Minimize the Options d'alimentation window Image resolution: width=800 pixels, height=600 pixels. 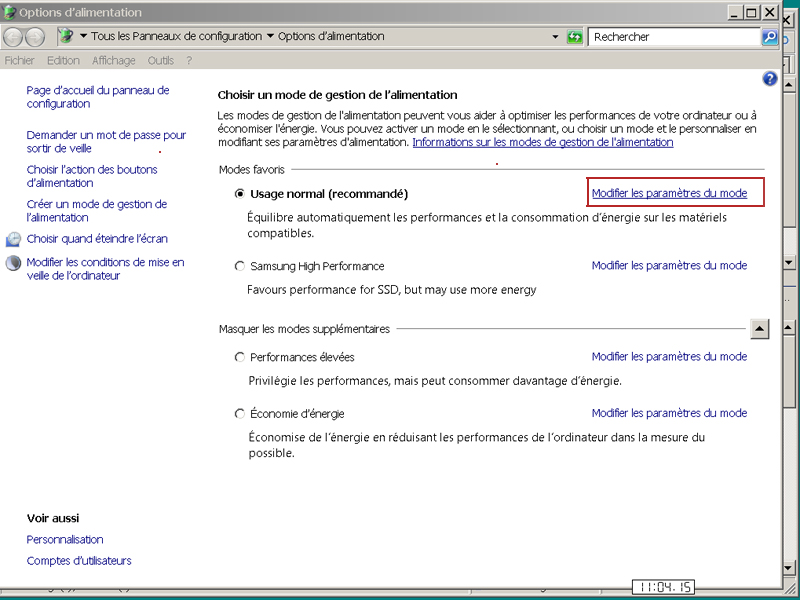pos(734,13)
